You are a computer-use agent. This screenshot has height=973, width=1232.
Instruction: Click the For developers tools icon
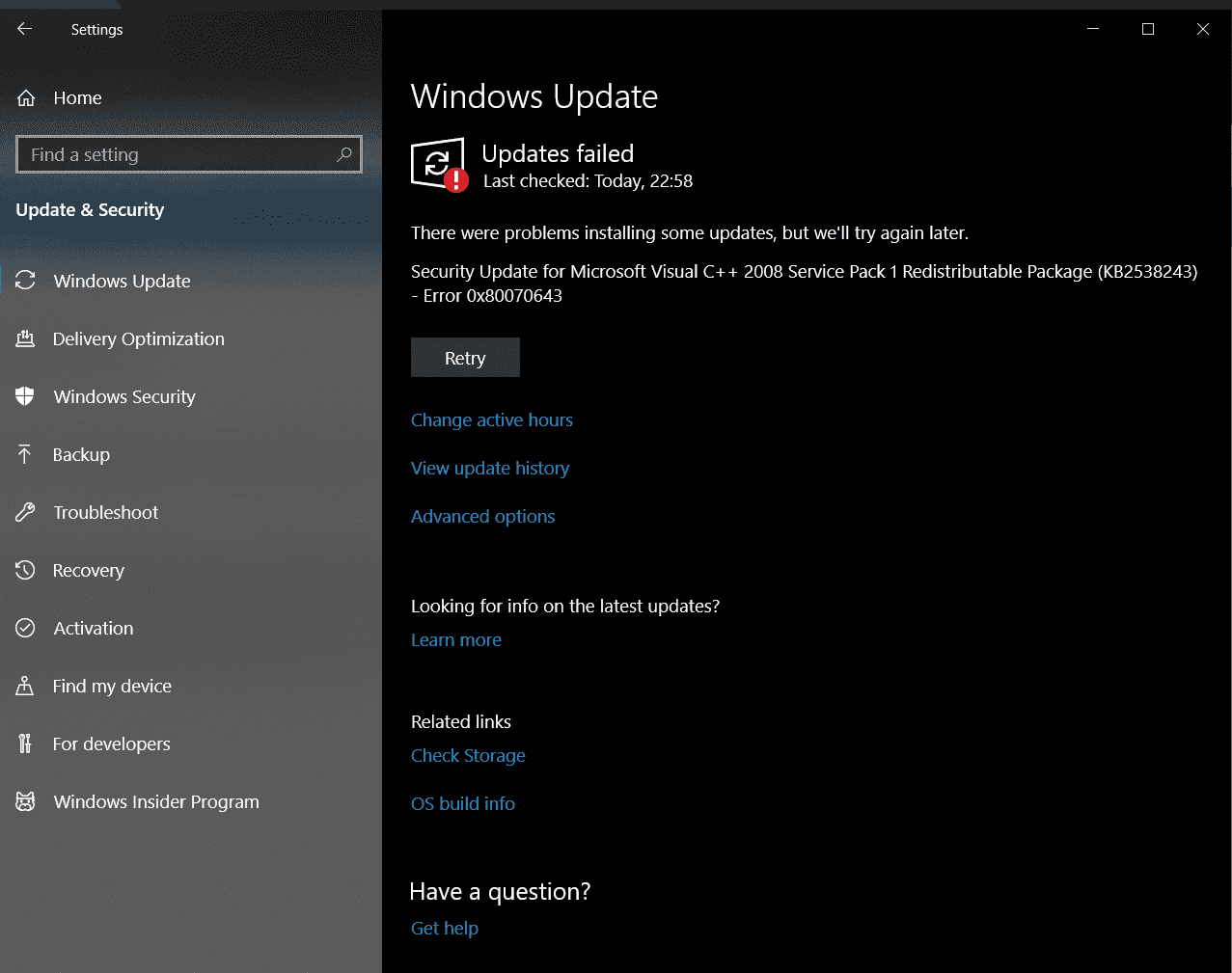[25, 743]
